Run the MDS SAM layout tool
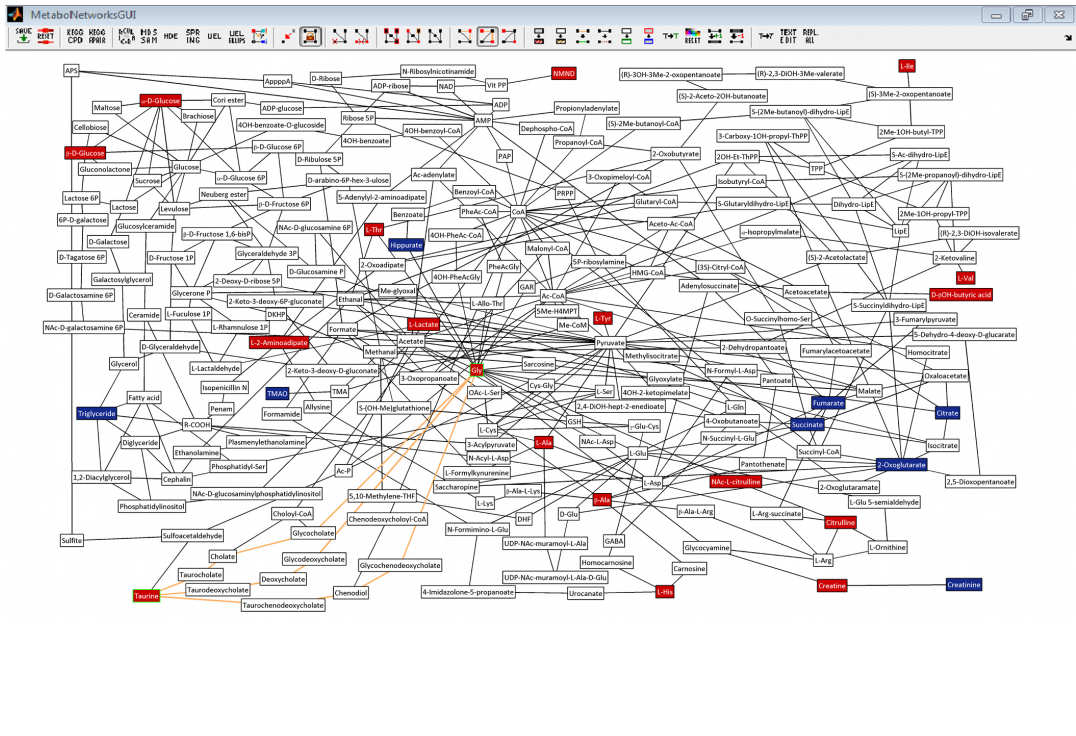This screenshot has height=736, width=1076. click(x=149, y=36)
